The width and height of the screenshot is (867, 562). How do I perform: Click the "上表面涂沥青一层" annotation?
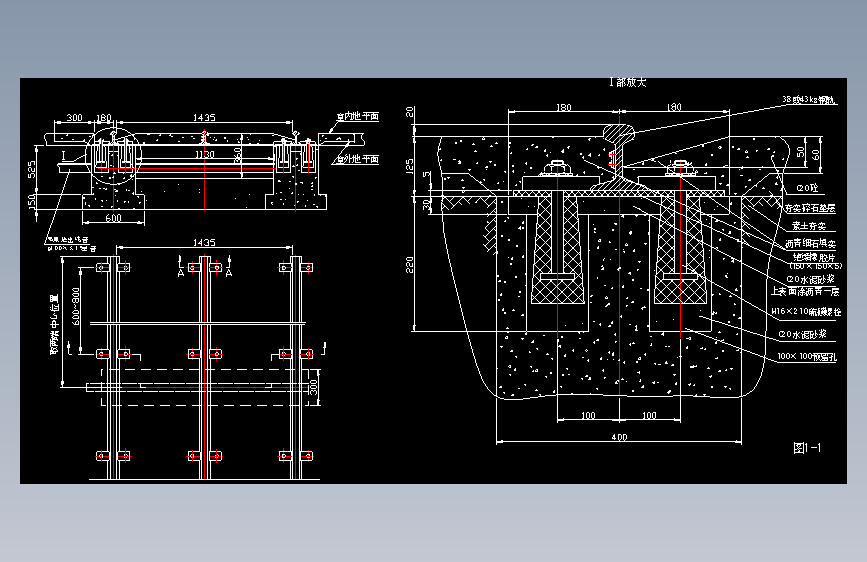[x=806, y=291]
